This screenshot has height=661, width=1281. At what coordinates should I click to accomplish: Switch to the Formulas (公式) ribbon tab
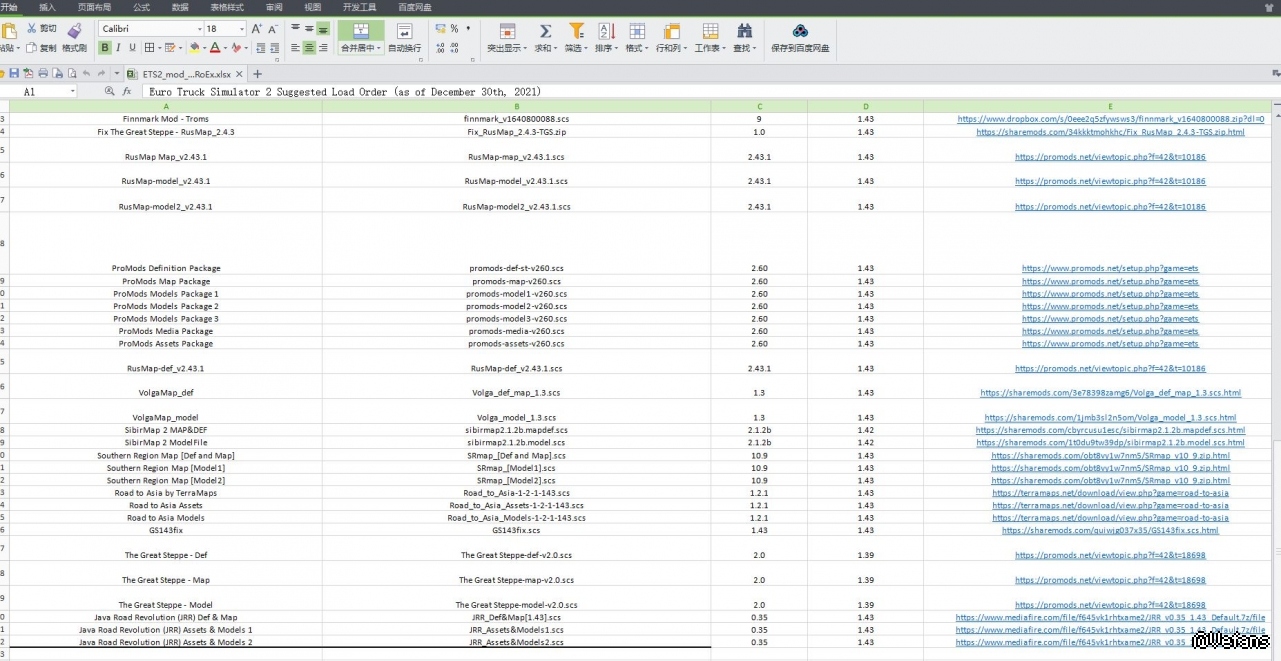point(141,7)
